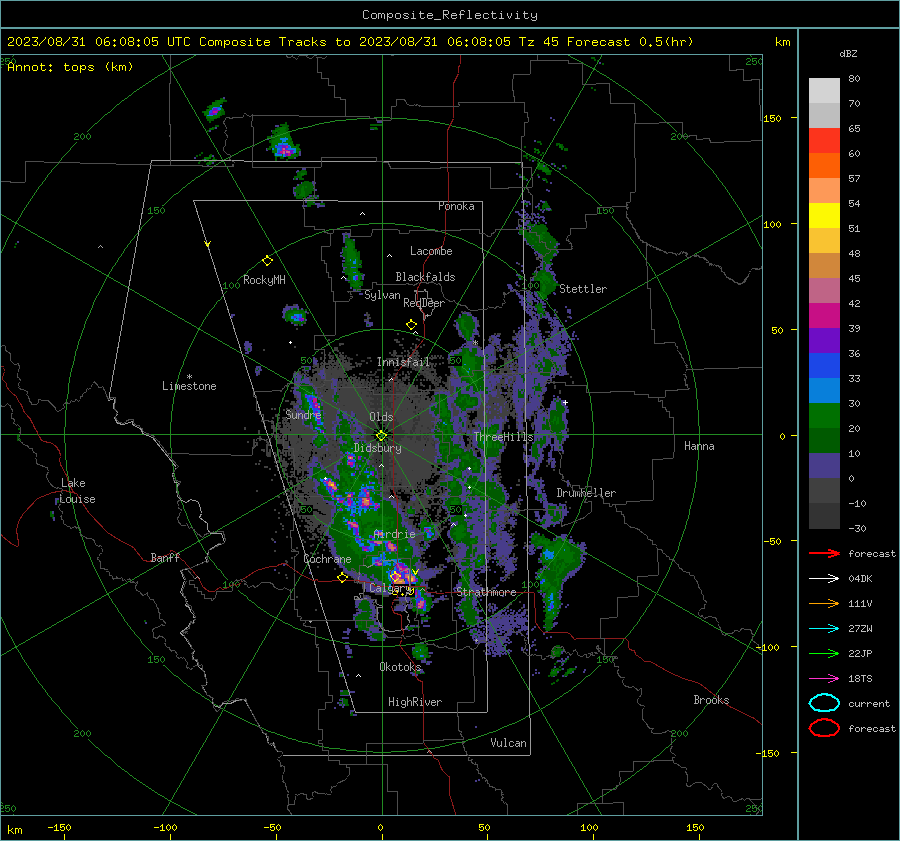Select the Calgary label
Image resolution: width=900 pixels, height=841 pixels.
coord(390,588)
